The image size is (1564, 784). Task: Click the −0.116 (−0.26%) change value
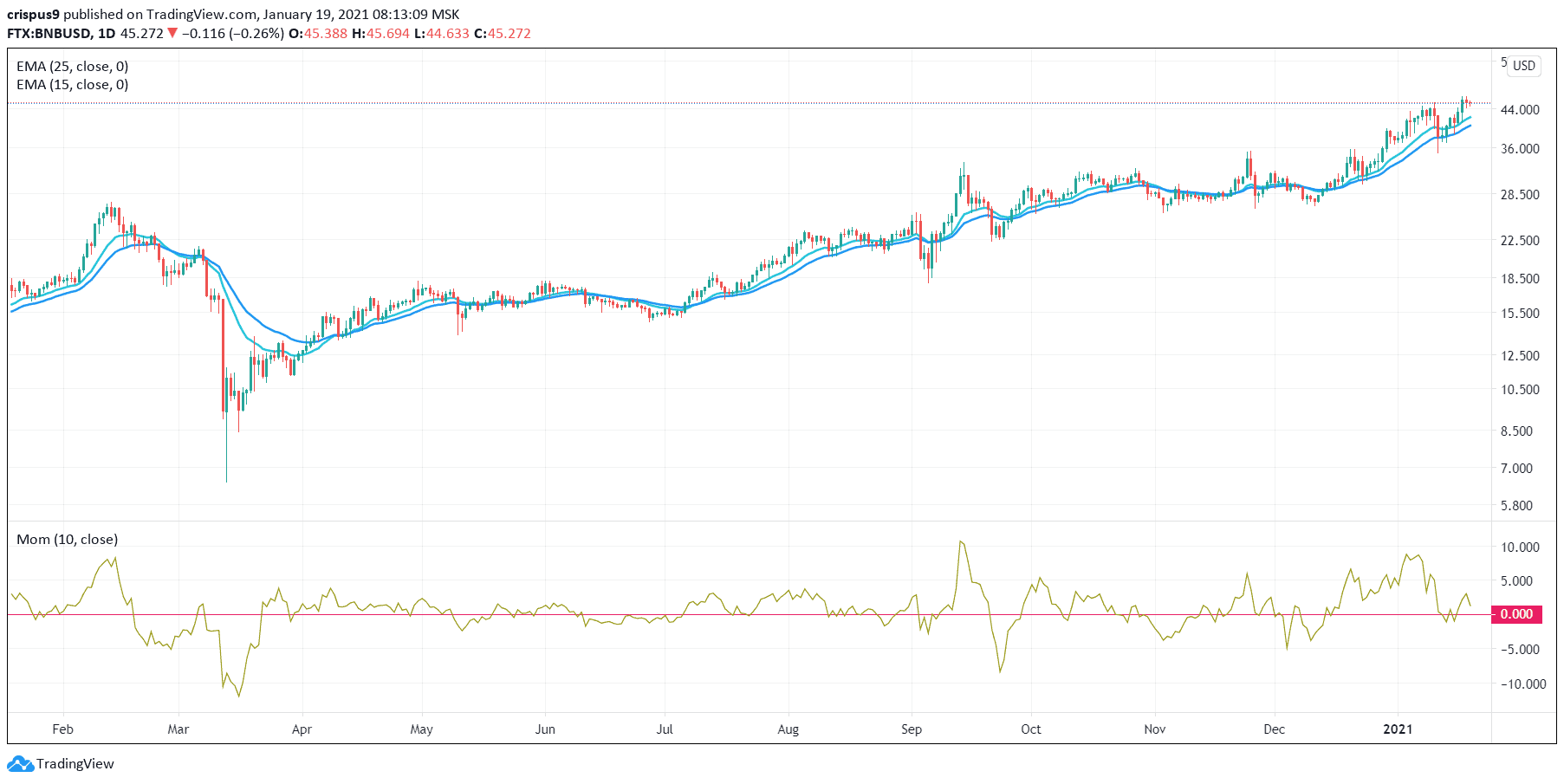233,34
